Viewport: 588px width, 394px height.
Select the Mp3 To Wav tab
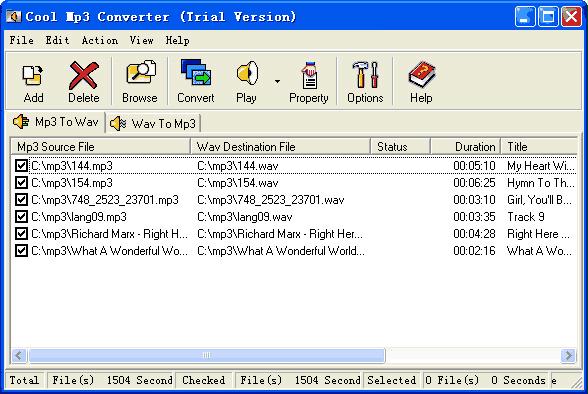pyautogui.click(x=57, y=122)
